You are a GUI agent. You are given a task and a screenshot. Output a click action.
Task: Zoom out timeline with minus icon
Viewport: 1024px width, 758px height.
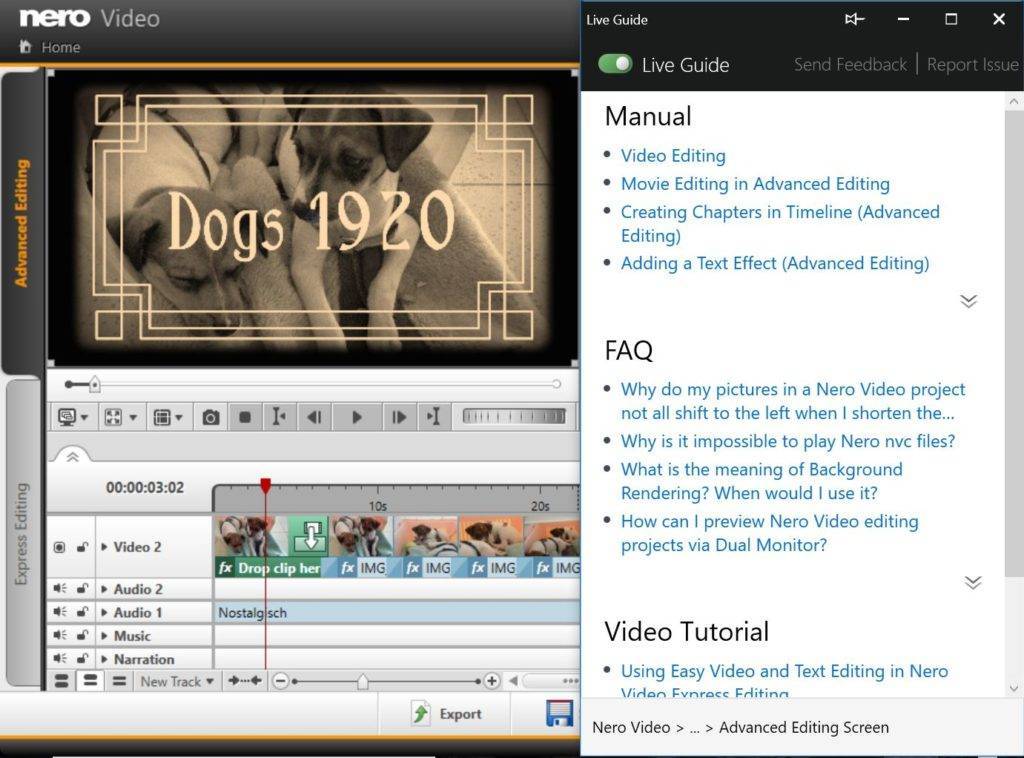(x=281, y=681)
